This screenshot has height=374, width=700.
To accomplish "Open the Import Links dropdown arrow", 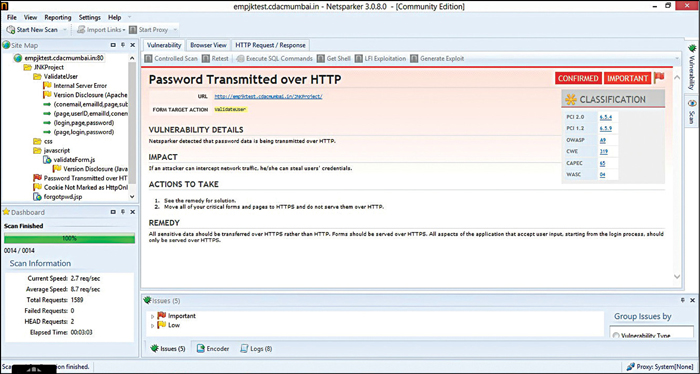I will 124,30.
